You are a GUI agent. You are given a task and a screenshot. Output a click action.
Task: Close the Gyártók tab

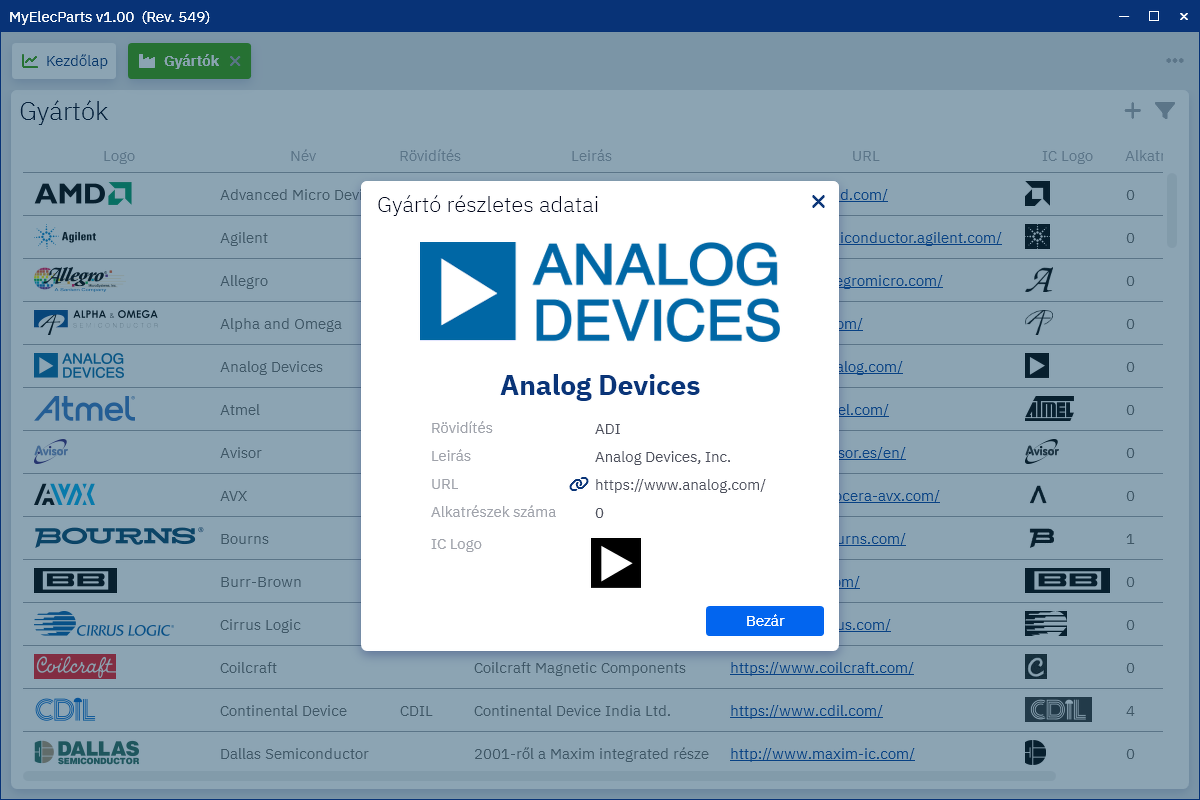(235, 61)
